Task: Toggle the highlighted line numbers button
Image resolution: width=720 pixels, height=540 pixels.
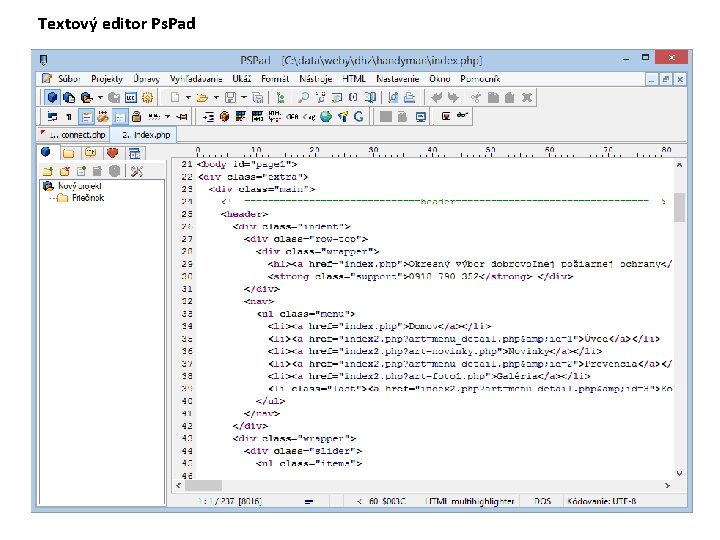Action: coord(86,117)
